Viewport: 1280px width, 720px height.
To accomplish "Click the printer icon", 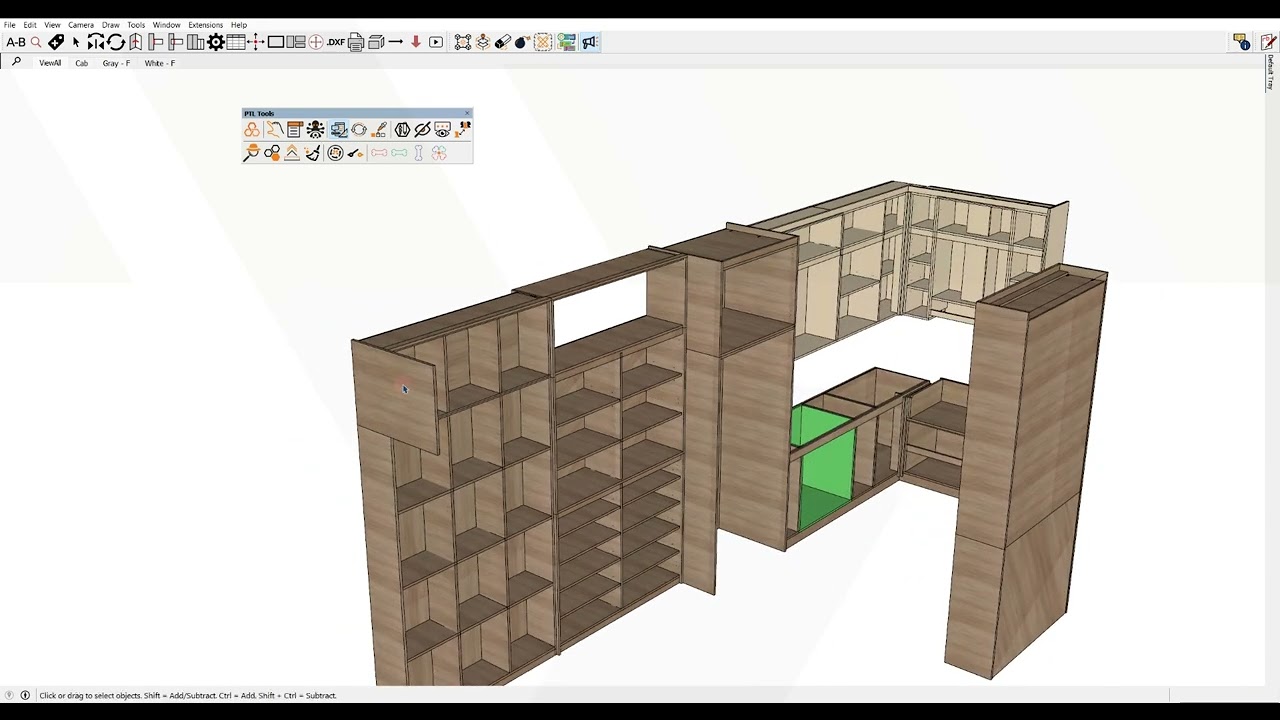I will [356, 42].
